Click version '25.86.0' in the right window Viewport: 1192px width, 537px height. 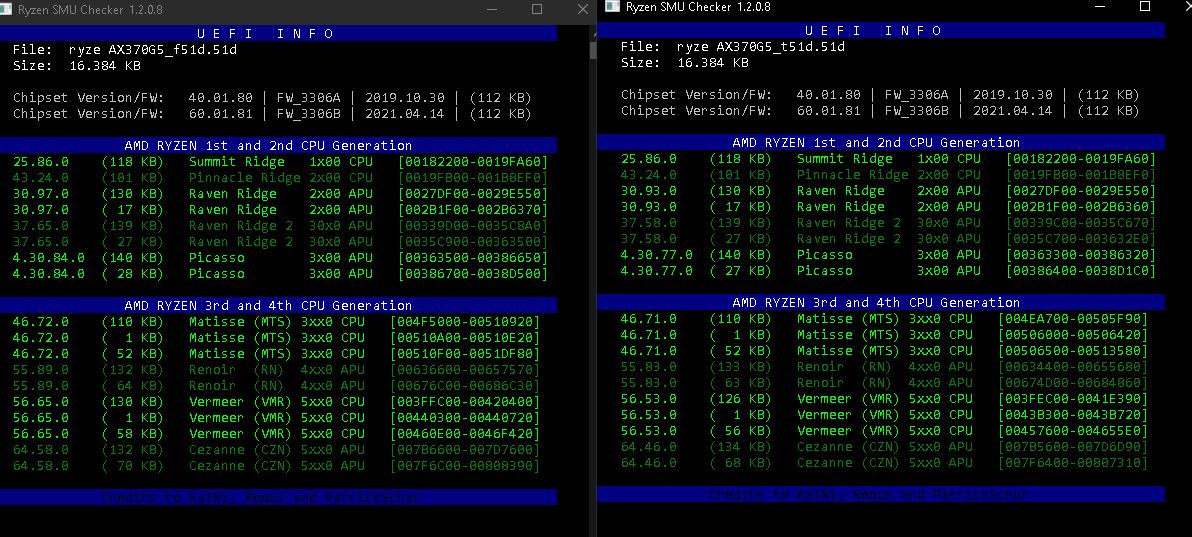point(649,158)
